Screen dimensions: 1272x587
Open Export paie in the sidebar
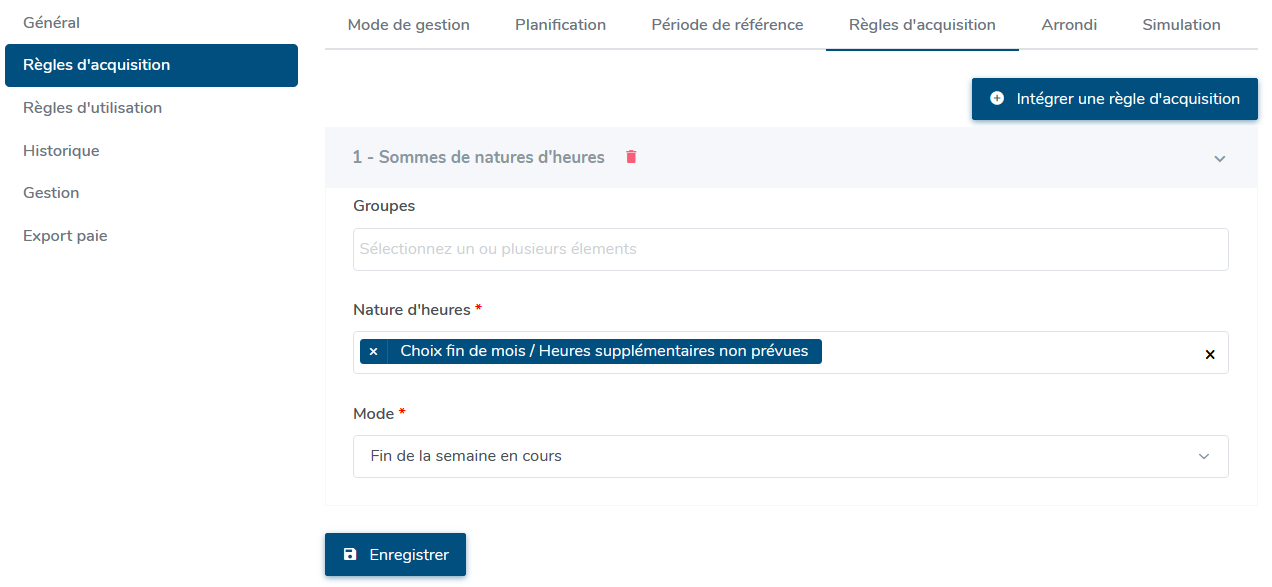tap(65, 236)
